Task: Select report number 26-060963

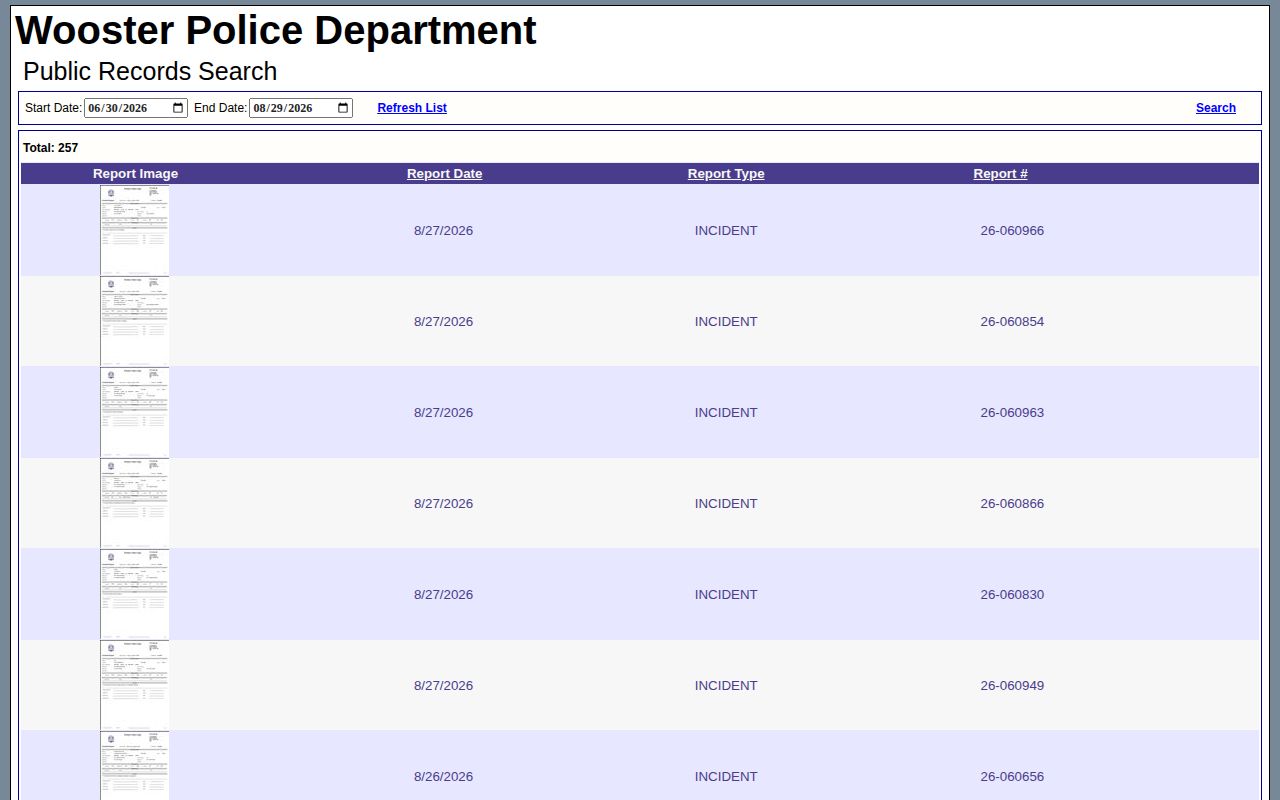Action: (1012, 413)
